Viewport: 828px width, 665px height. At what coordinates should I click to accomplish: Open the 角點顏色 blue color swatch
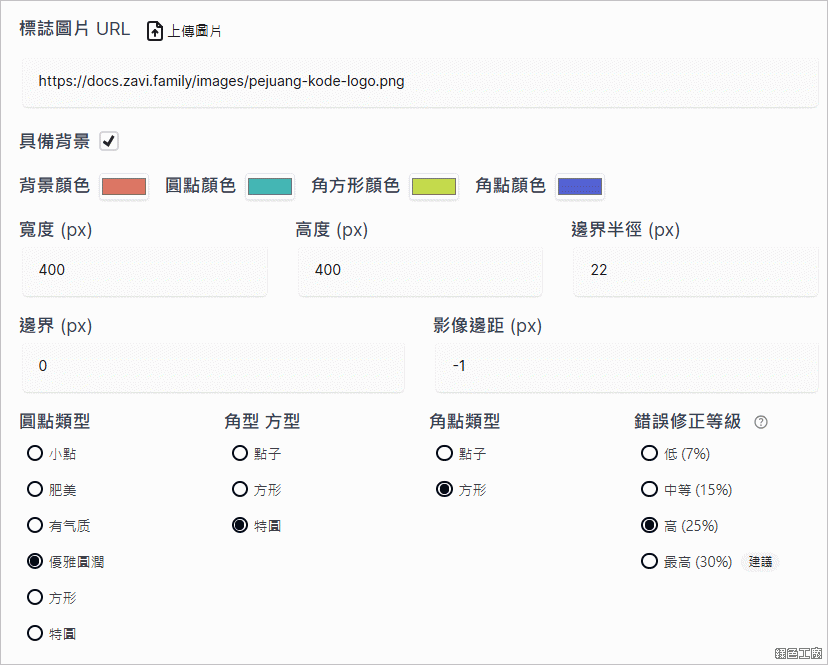[580, 186]
